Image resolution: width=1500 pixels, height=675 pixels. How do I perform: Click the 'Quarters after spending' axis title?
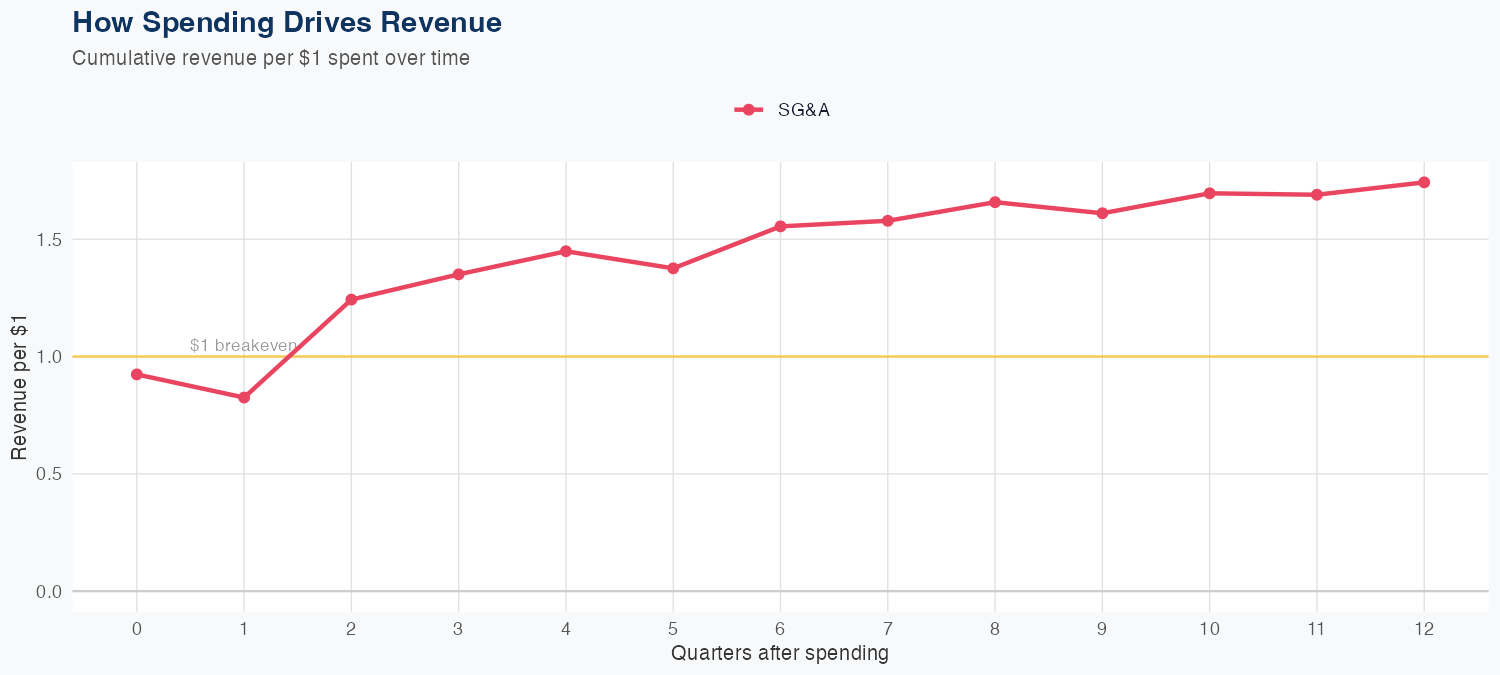780,654
